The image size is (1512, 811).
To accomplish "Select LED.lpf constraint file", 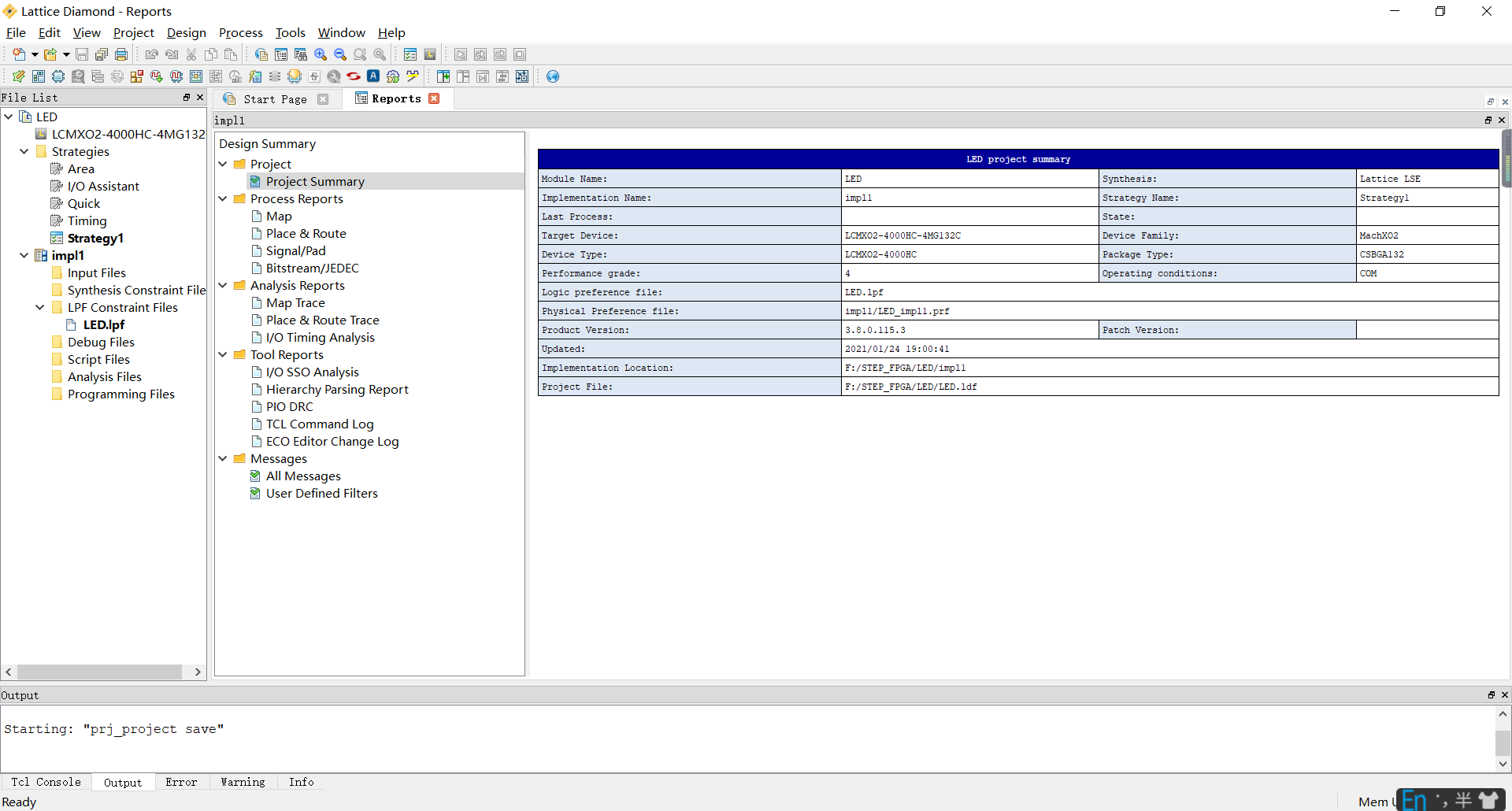I will [x=104, y=324].
